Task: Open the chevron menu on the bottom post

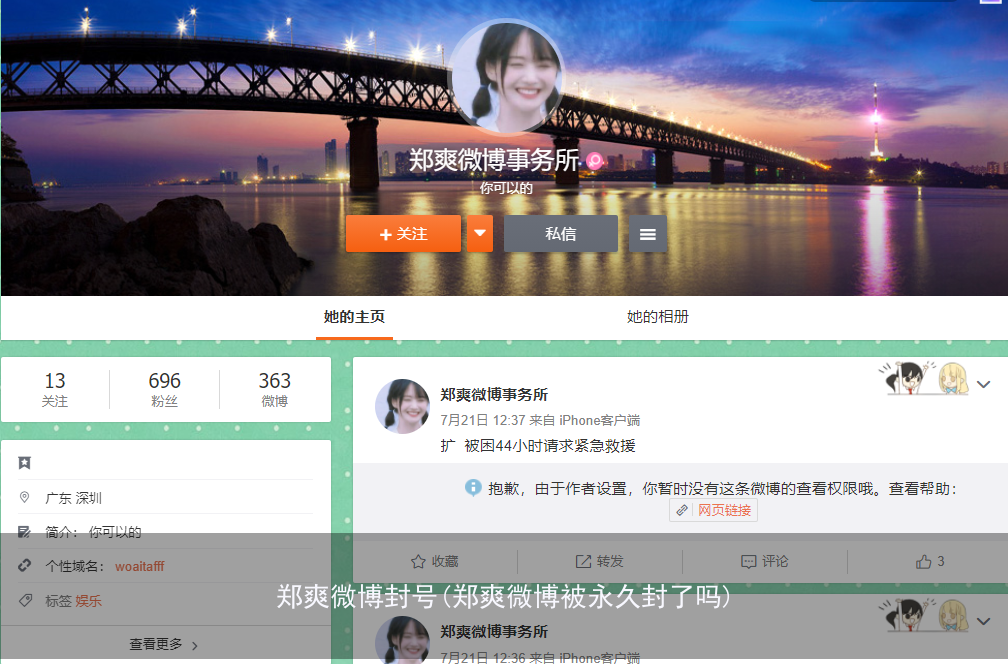Action: click(x=984, y=620)
